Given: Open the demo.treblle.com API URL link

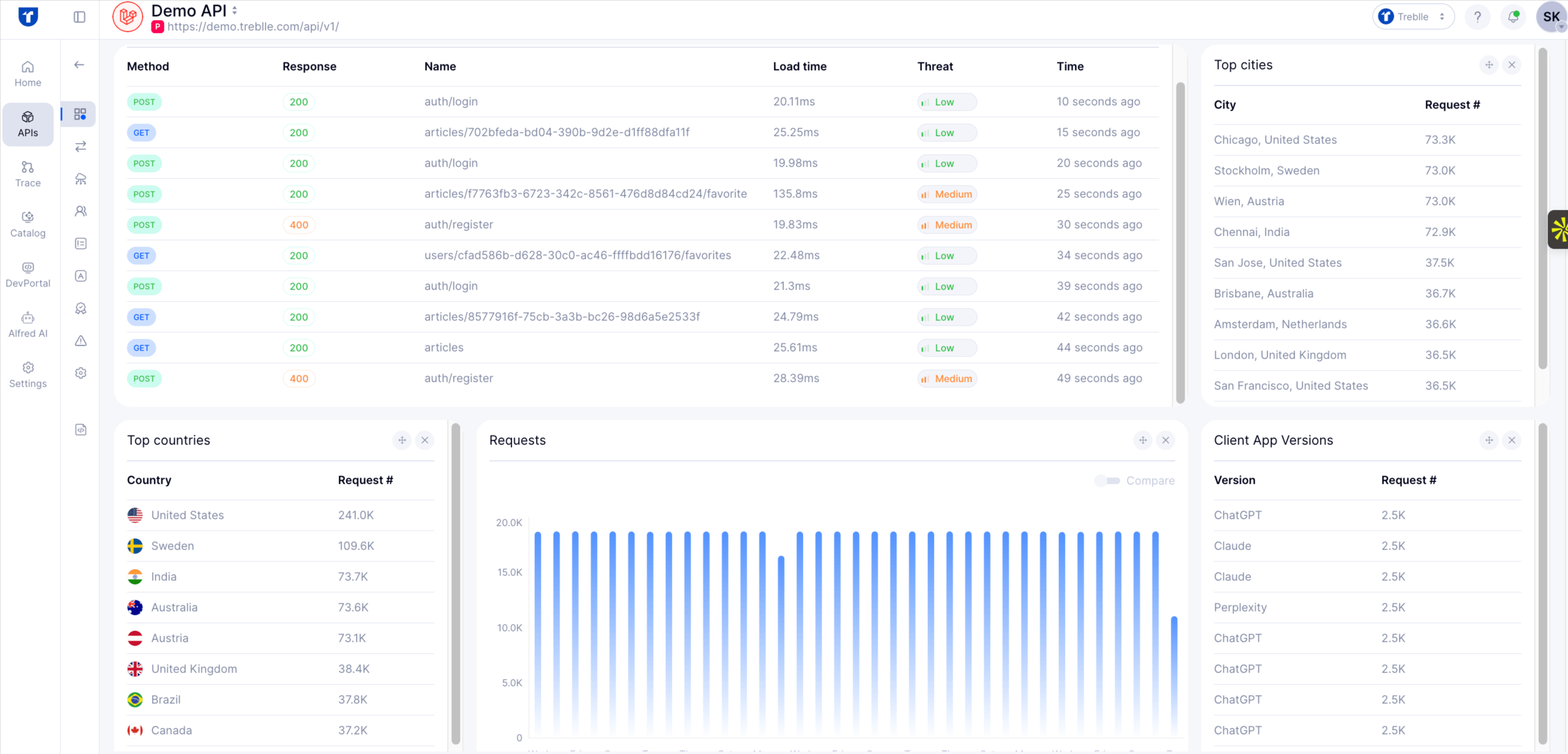Looking at the screenshot, I should 253,26.
